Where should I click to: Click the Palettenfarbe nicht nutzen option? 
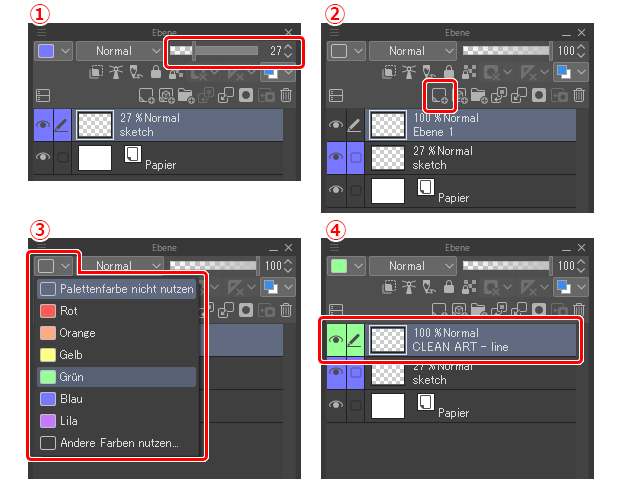pos(117,289)
